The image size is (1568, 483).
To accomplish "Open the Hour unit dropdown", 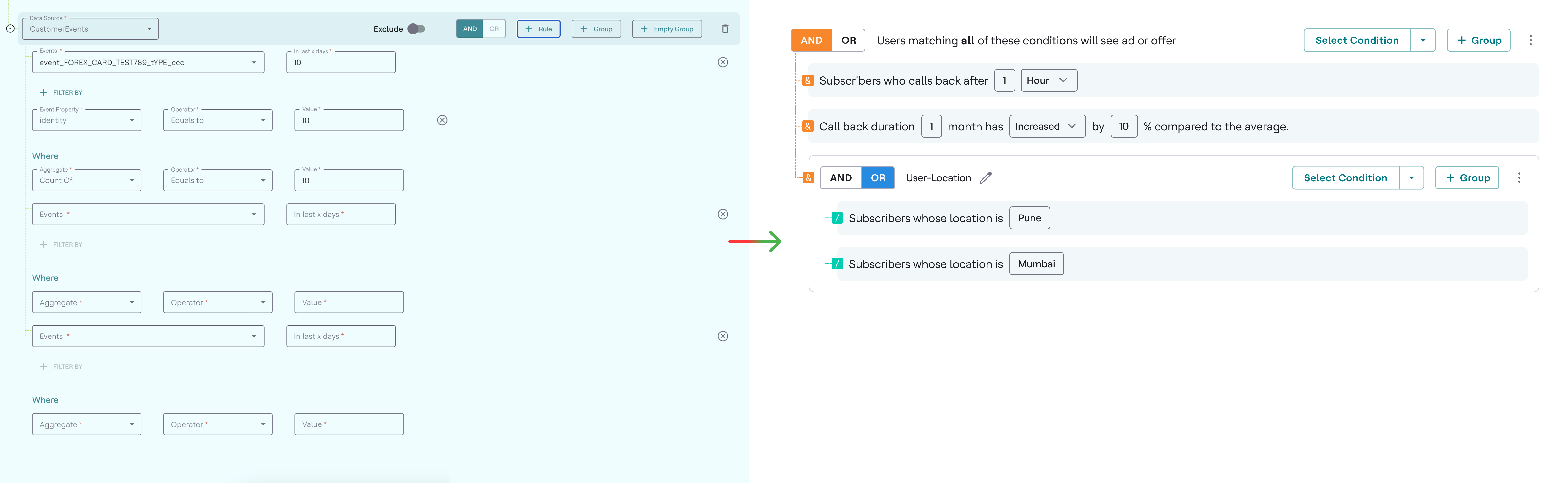I will [1048, 80].
